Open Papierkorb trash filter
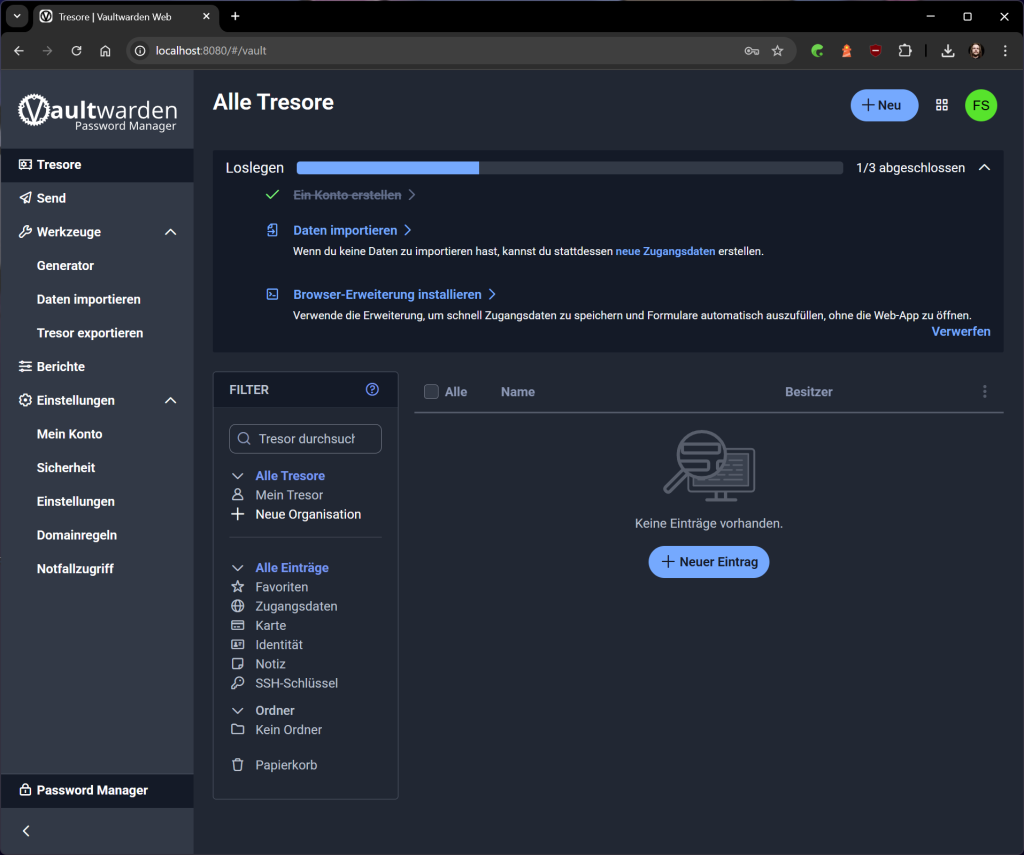Image resolution: width=1024 pixels, height=855 pixels. click(x=286, y=765)
